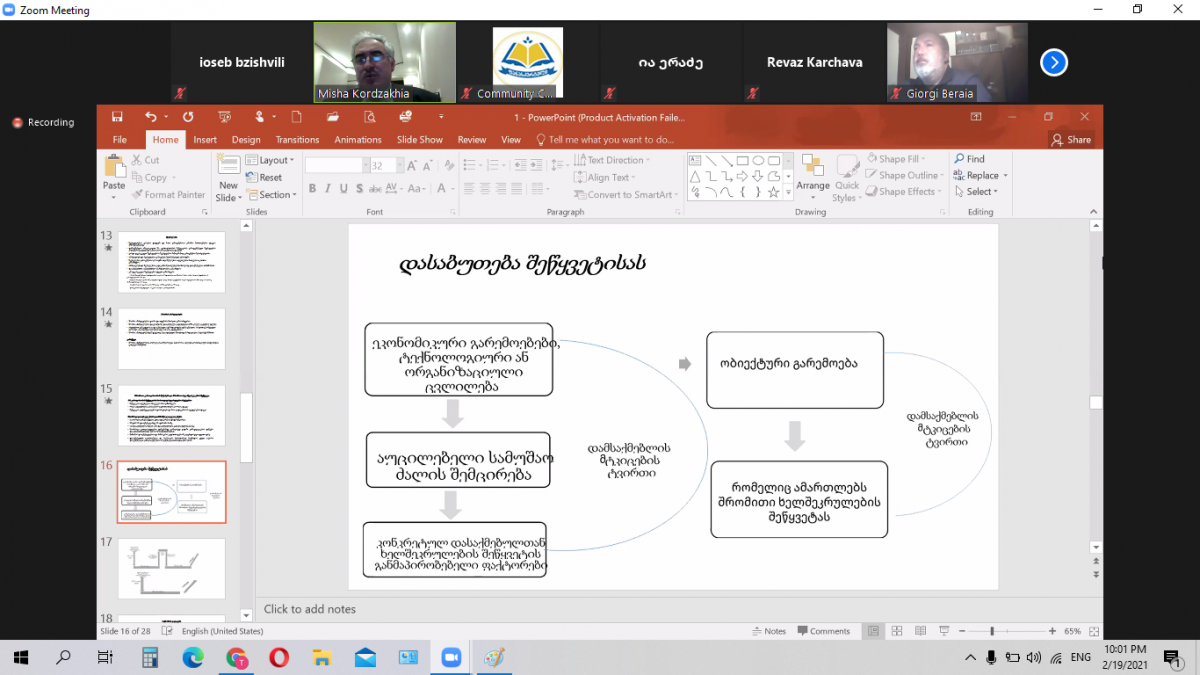Switch to Reading View

(920, 631)
